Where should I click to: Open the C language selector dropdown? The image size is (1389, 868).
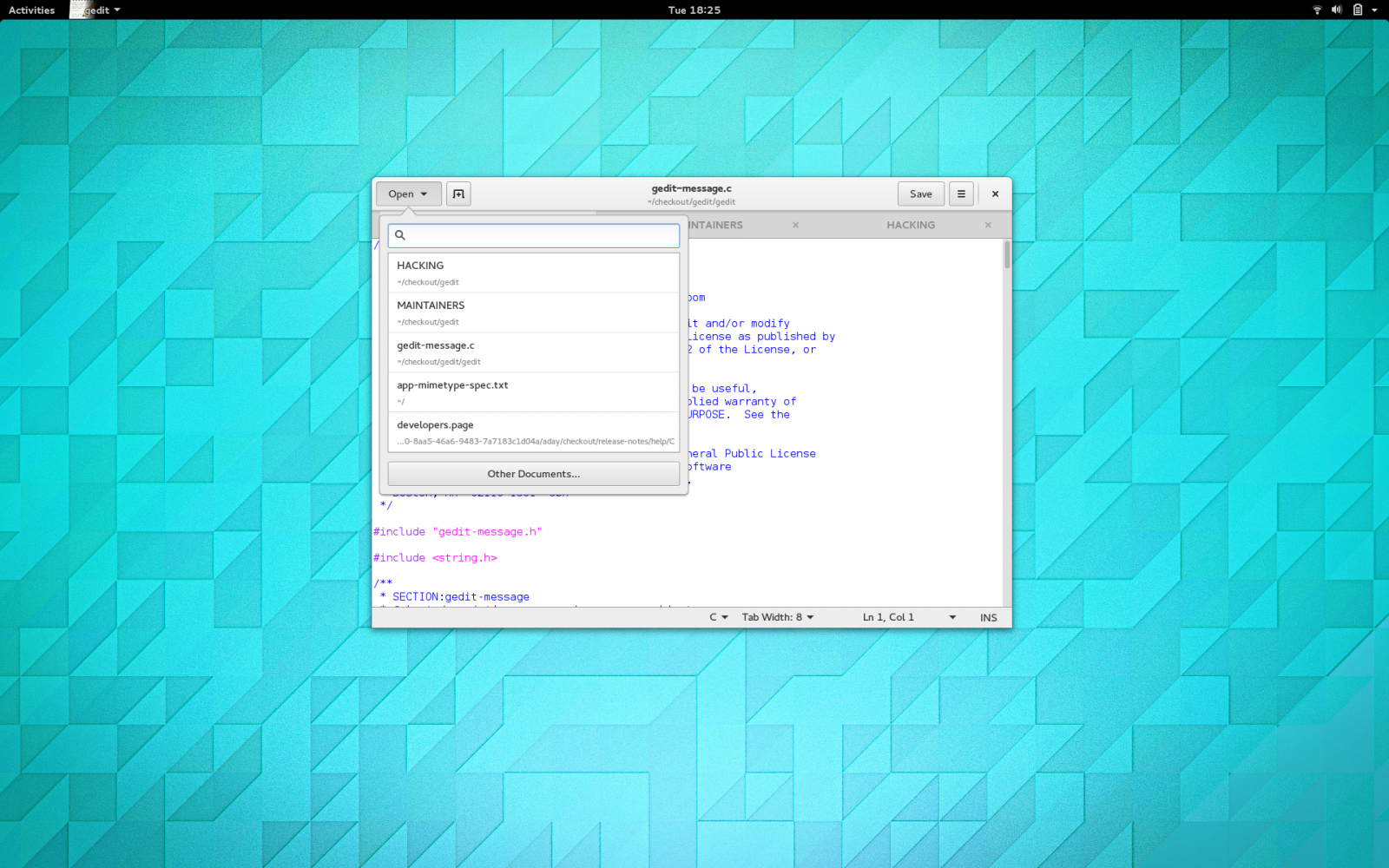(x=718, y=617)
